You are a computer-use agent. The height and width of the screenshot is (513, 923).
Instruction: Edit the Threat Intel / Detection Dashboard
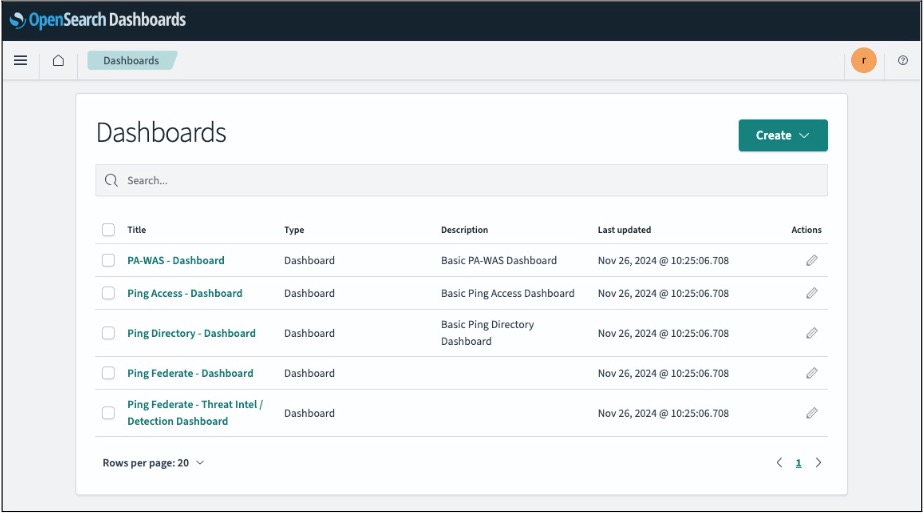click(x=811, y=413)
